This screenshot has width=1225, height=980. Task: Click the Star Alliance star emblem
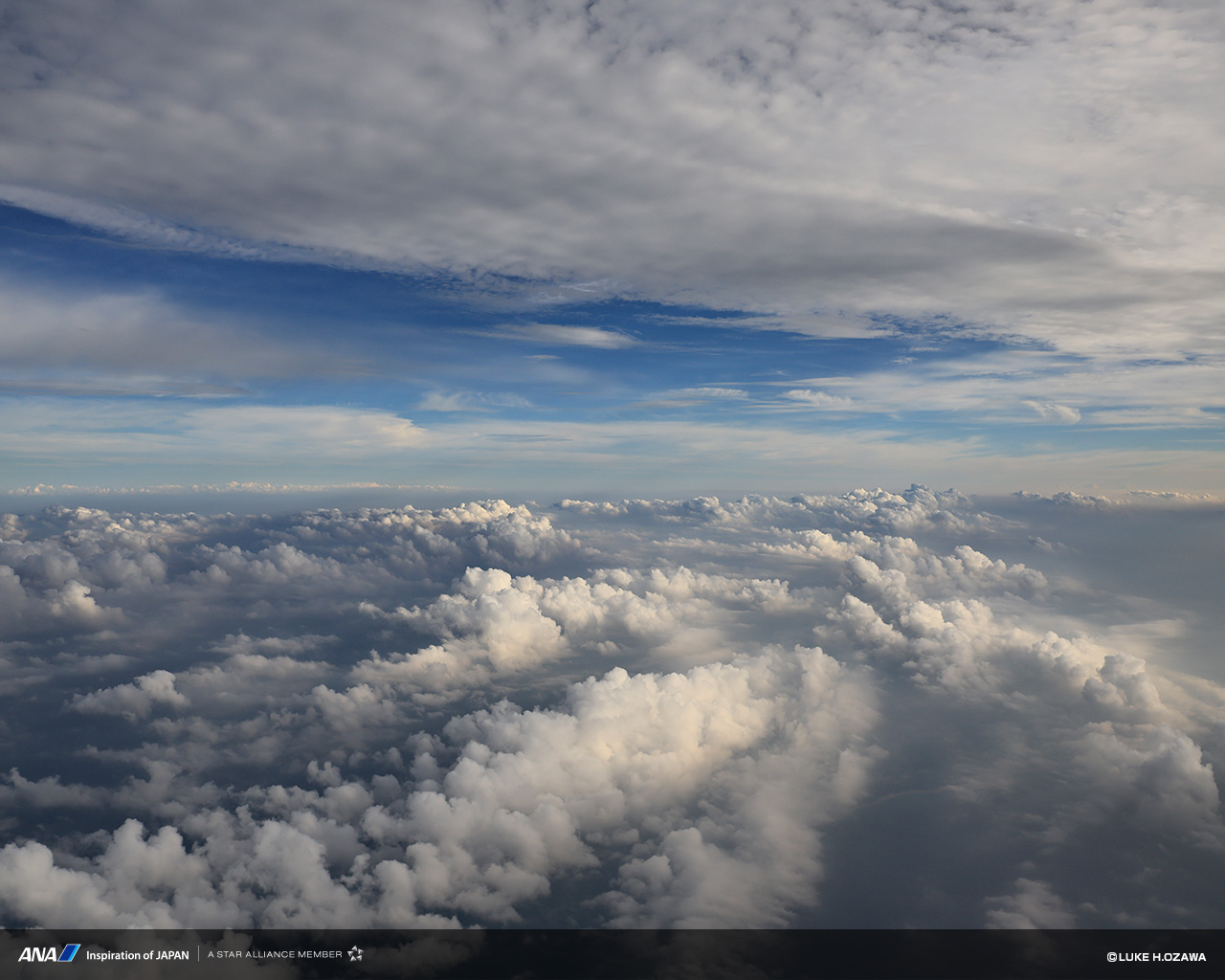pyautogui.click(x=355, y=954)
